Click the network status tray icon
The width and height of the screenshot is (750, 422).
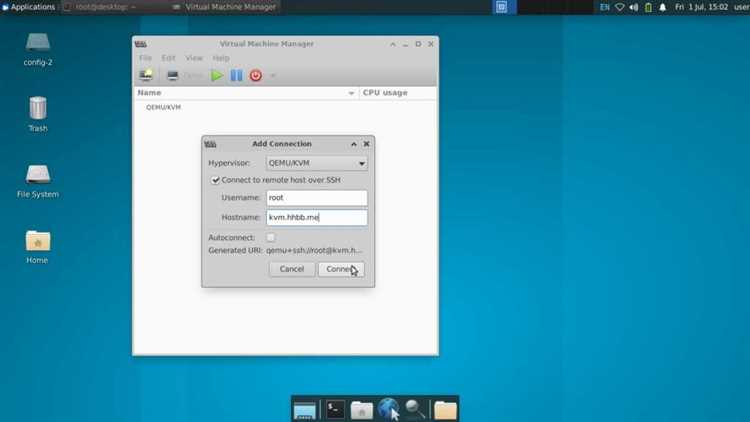pyautogui.click(x=620, y=7)
